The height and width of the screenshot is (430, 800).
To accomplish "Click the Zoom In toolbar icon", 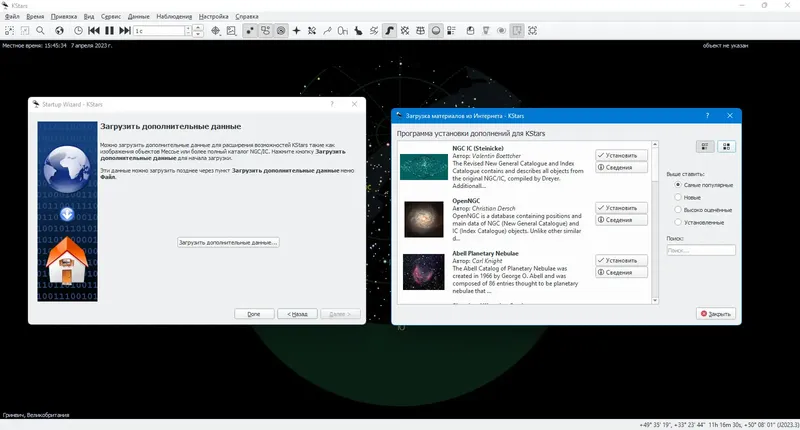I will point(9,31).
